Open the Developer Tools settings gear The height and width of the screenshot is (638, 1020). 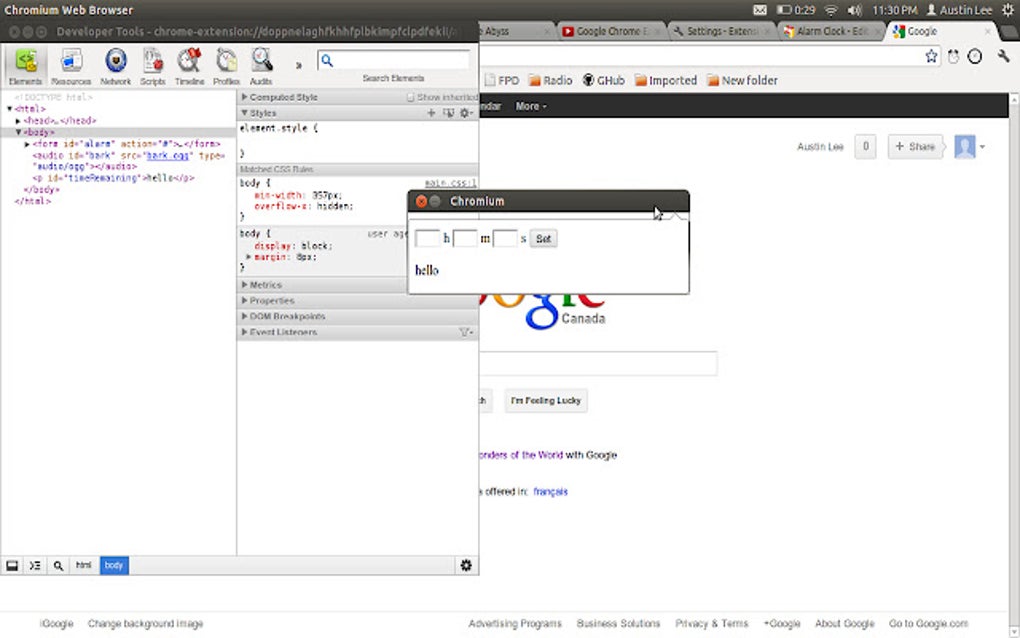tap(466, 565)
